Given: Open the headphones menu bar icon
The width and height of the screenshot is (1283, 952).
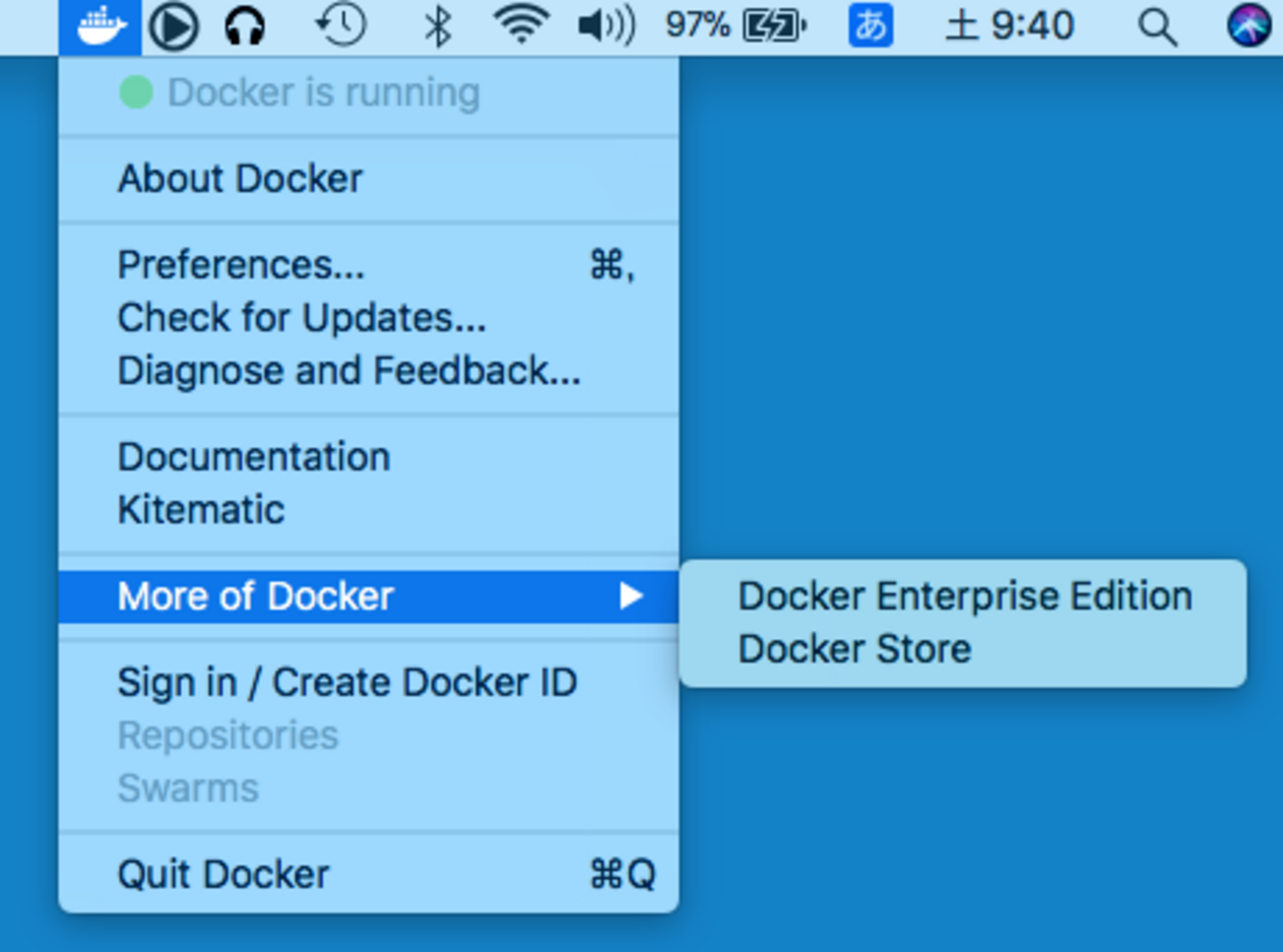Looking at the screenshot, I should (244, 26).
